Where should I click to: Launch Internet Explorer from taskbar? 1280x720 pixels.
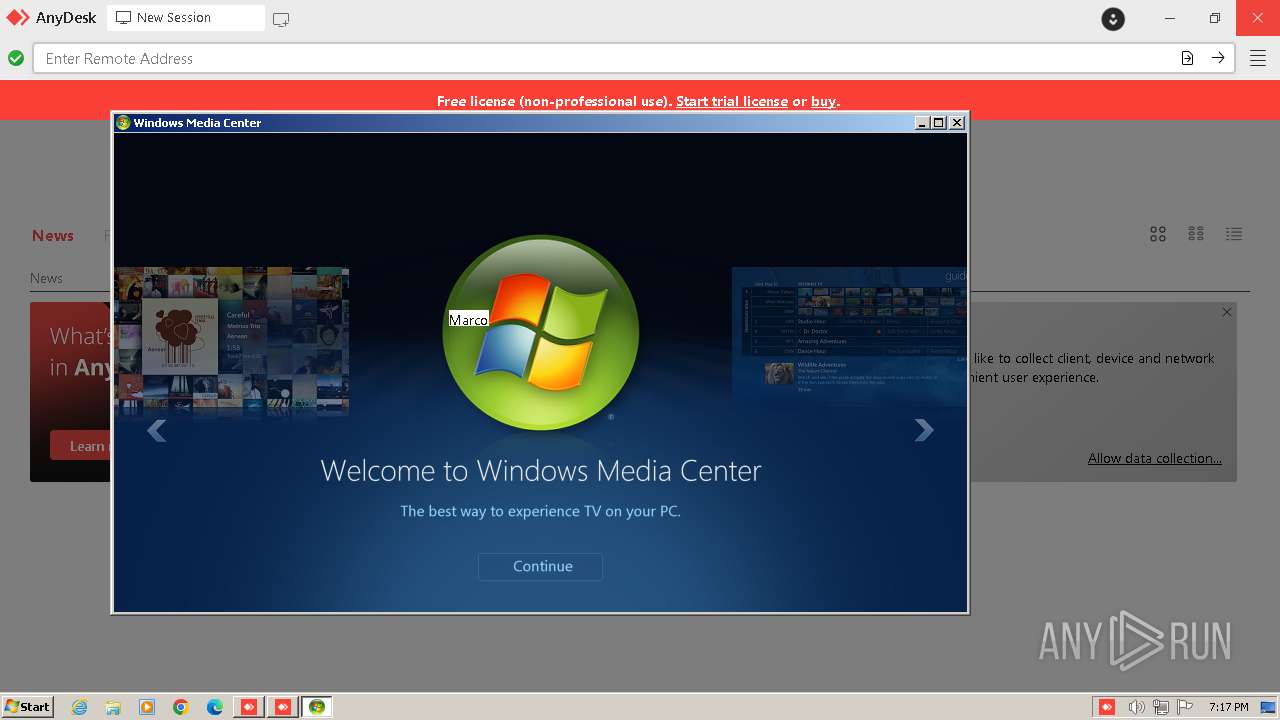click(x=80, y=707)
